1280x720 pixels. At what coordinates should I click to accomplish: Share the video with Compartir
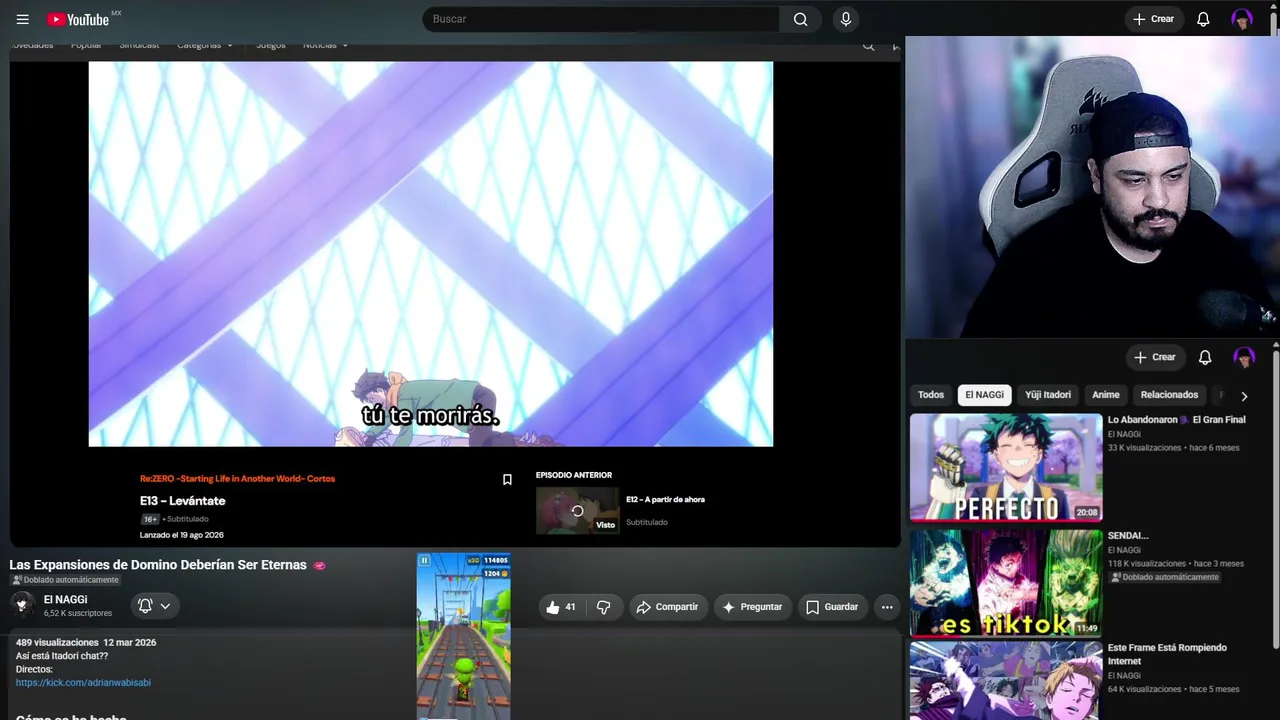pyautogui.click(x=667, y=607)
